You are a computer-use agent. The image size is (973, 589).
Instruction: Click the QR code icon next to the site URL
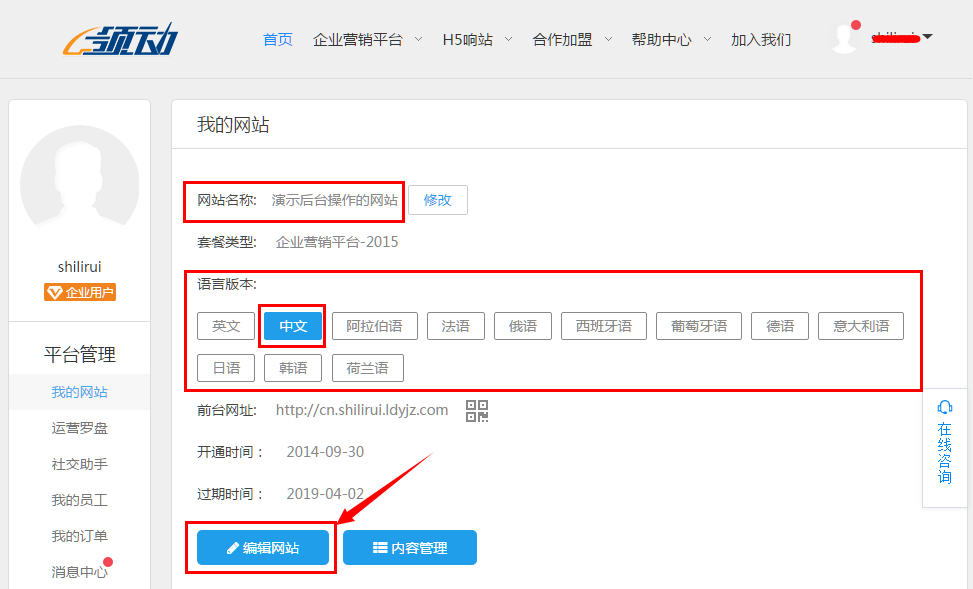coord(477,410)
